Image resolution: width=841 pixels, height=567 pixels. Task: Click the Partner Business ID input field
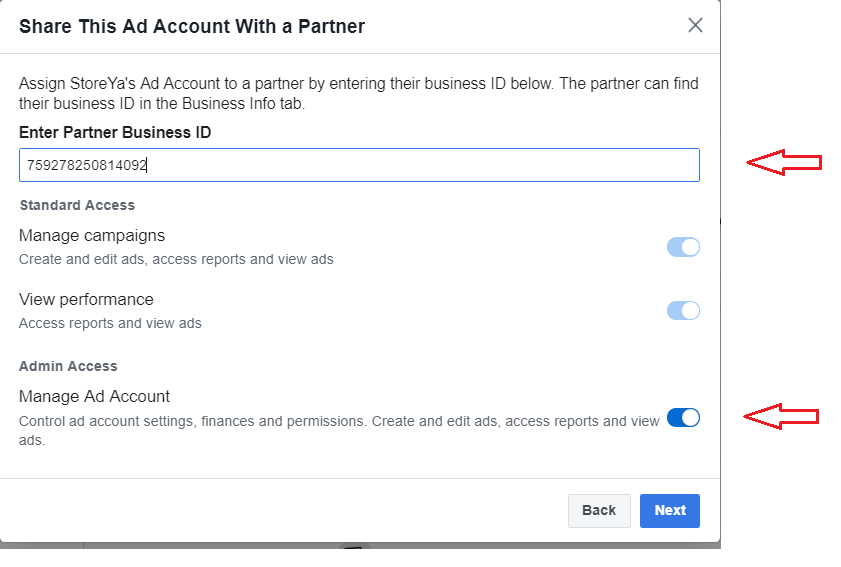[x=358, y=165]
